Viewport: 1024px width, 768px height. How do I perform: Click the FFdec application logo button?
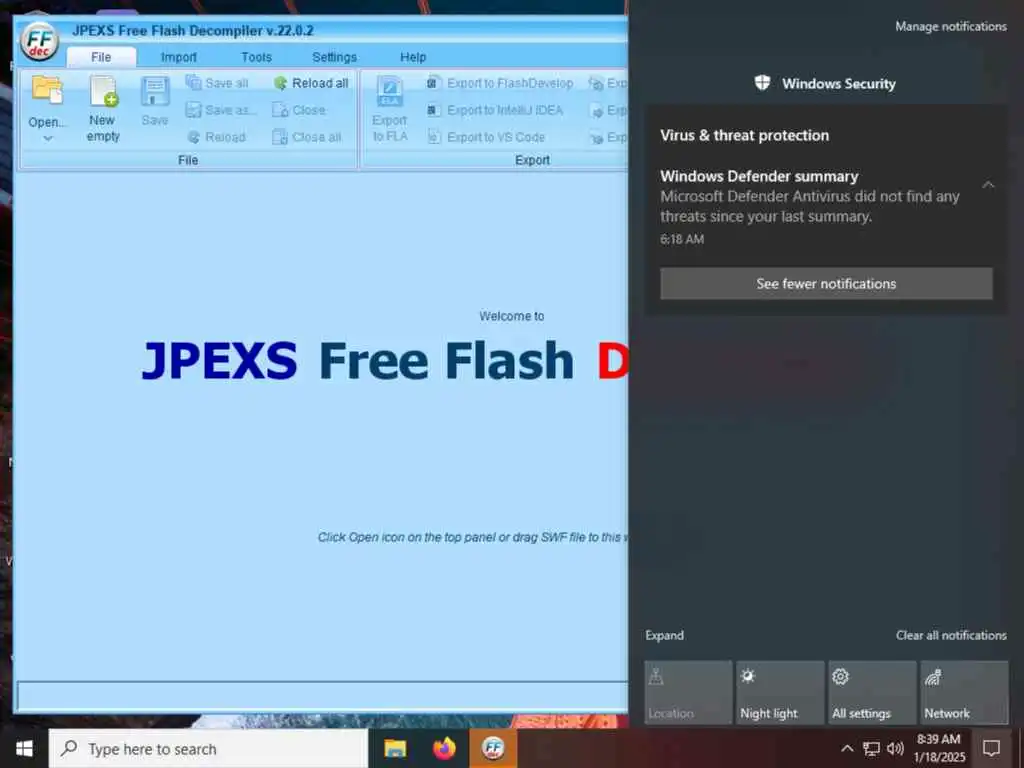[x=39, y=40]
